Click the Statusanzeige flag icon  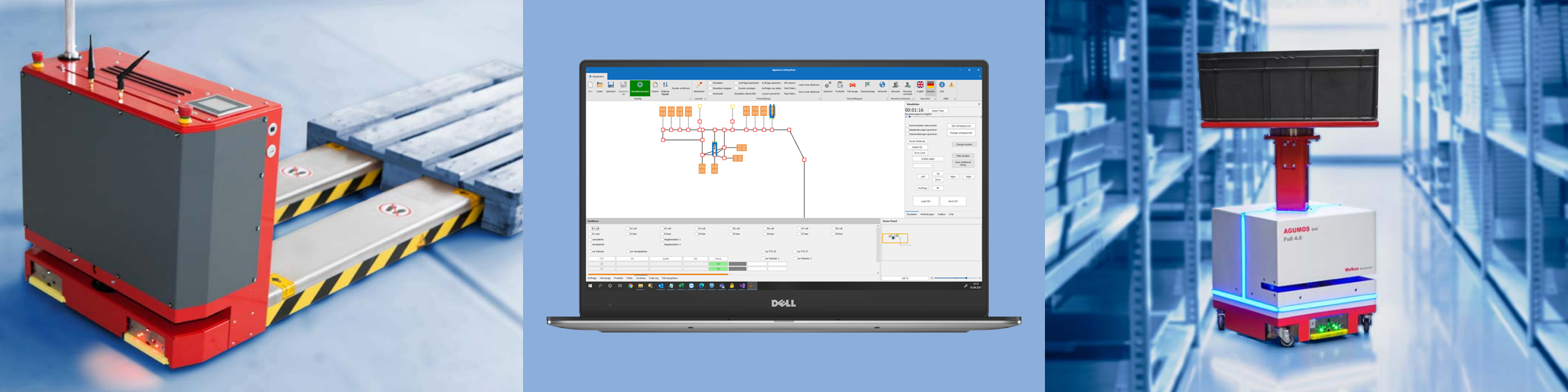(867, 85)
